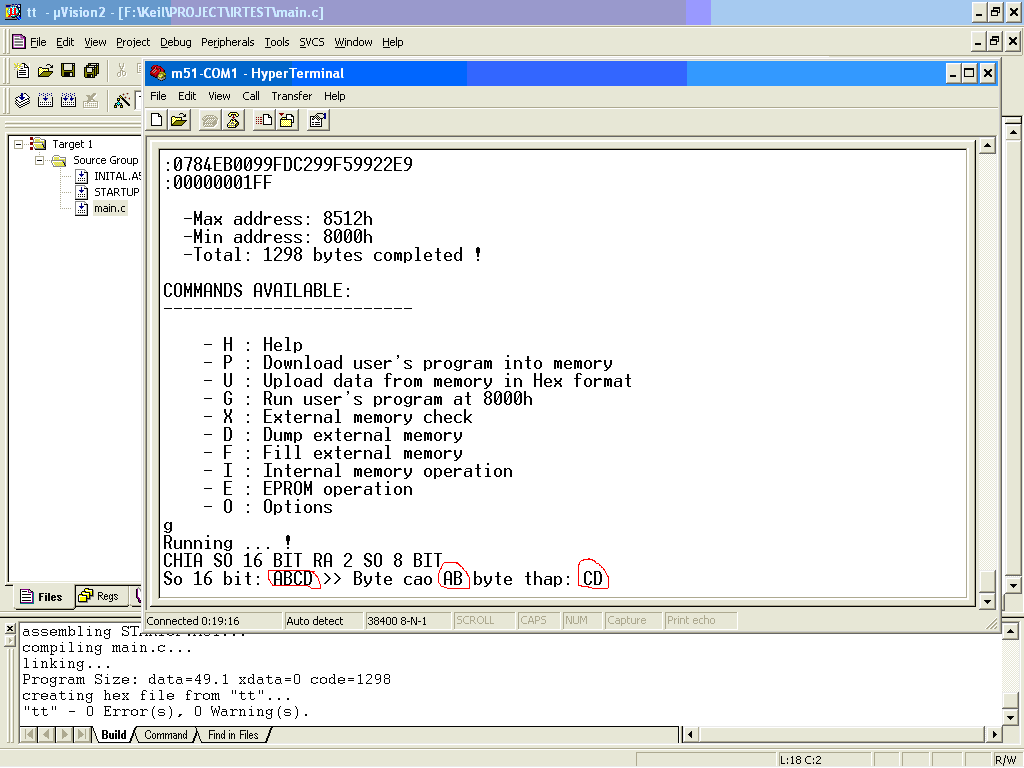Open HyperTerminal connection Properties icon
This screenshot has width=1024, height=768.
click(x=318, y=120)
